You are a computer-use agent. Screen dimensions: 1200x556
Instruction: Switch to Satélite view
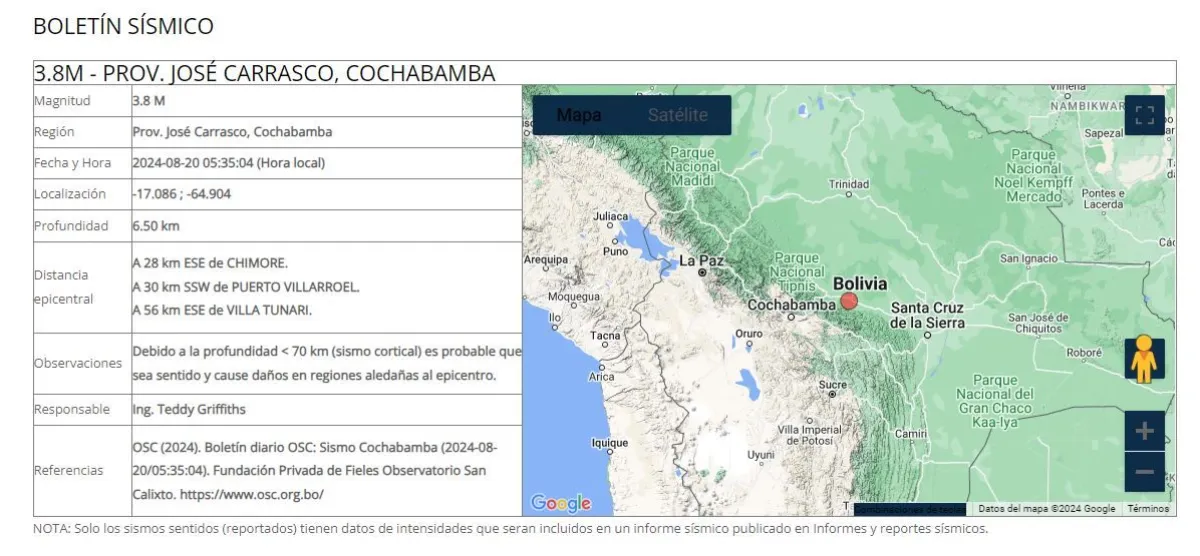677,115
